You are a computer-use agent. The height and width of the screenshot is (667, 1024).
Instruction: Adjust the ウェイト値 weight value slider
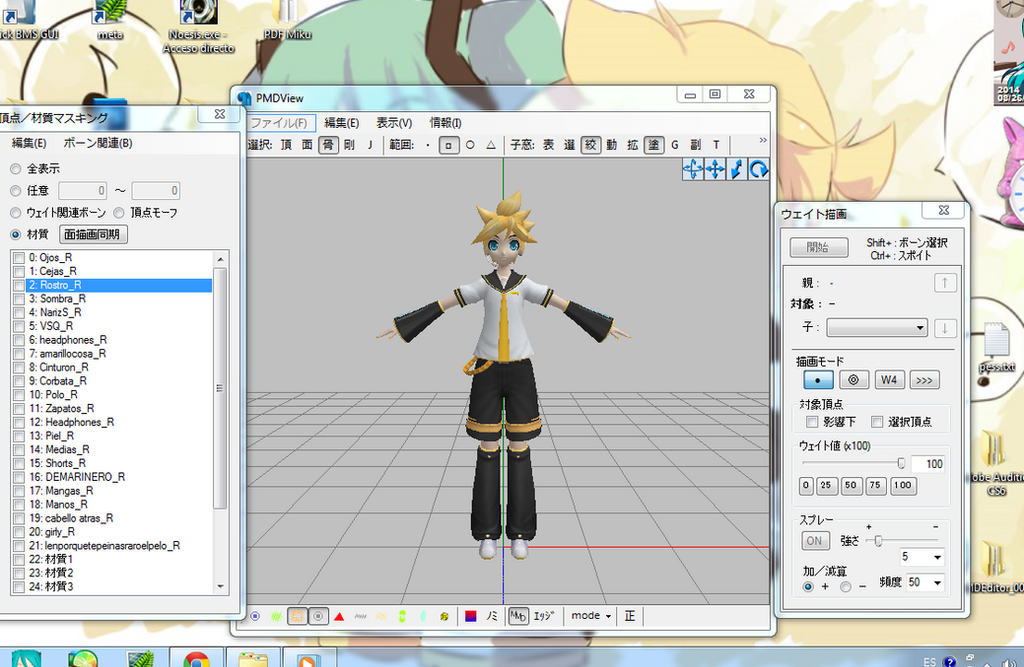[901, 463]
